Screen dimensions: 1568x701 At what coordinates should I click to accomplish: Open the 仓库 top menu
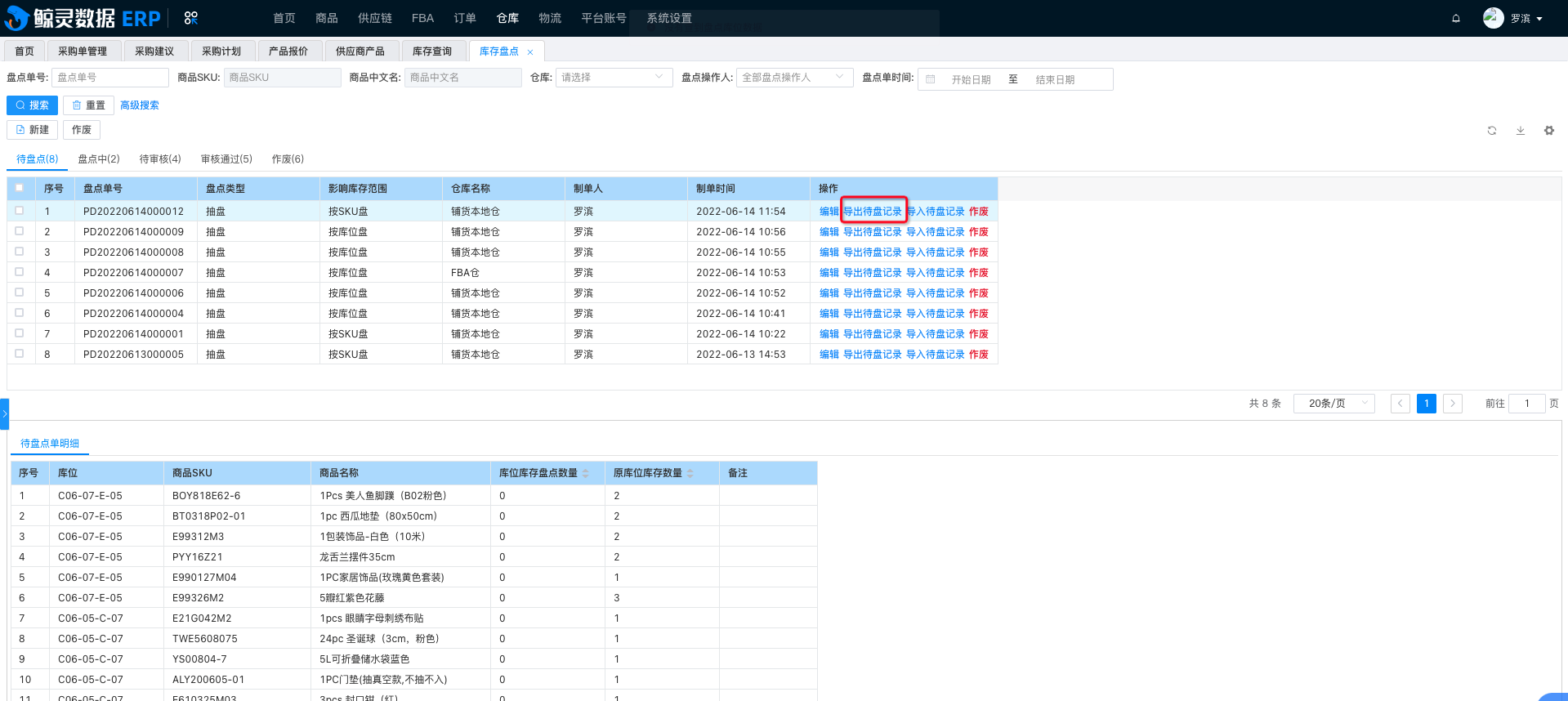pos(507,18)
